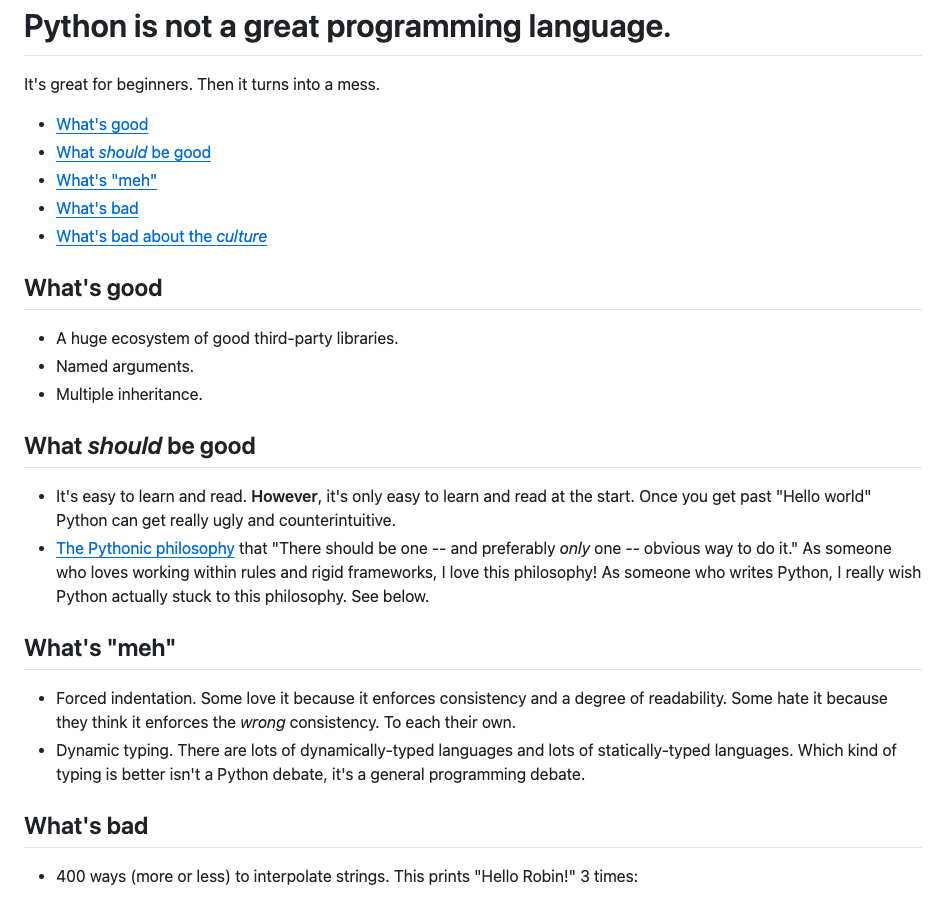
Task: Click the main title about Python not being great
Action: 346,27
